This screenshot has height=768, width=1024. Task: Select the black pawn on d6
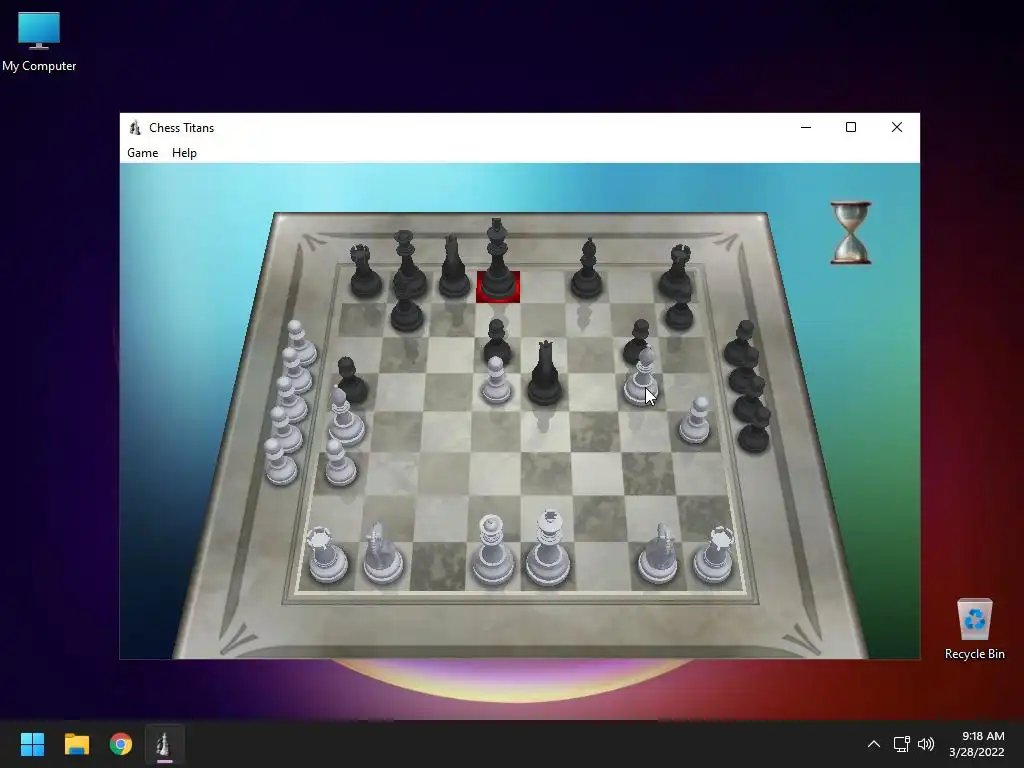(x=497, y=342)
